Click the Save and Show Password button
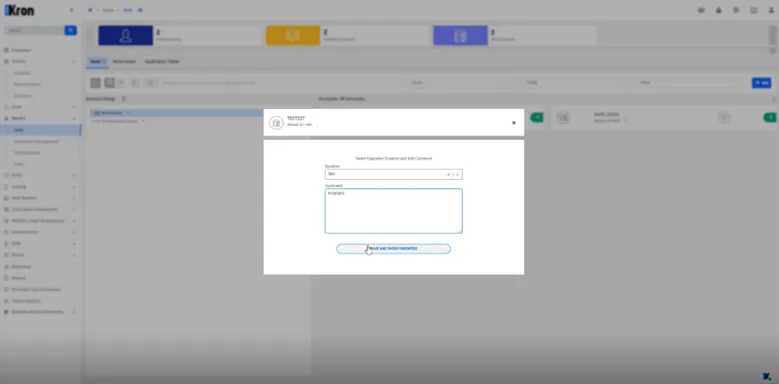The width and height of the screenshot is (779, 384). (393, 248)
